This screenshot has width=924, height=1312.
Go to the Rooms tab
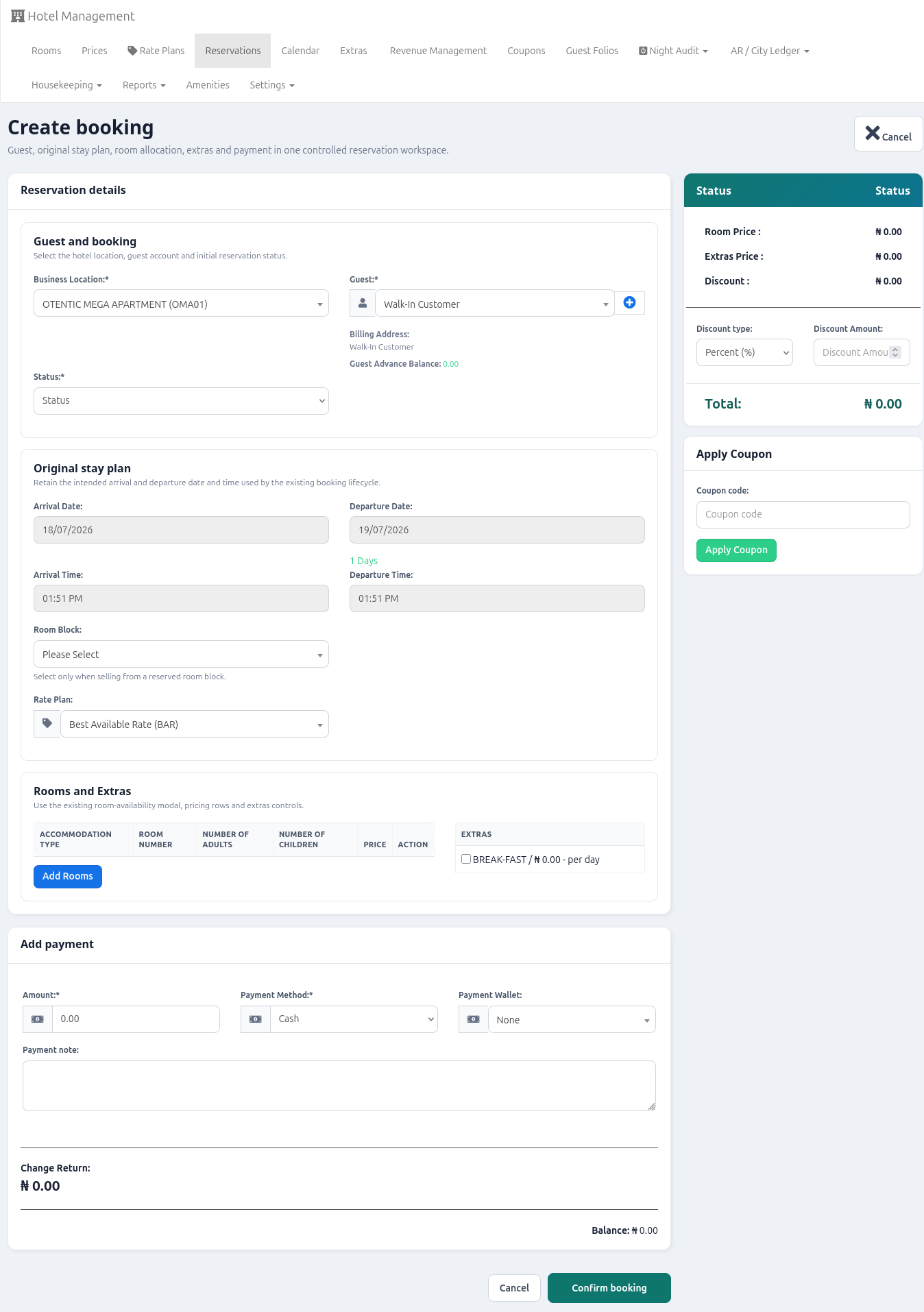pyautogui.click(x=47, y=51)
